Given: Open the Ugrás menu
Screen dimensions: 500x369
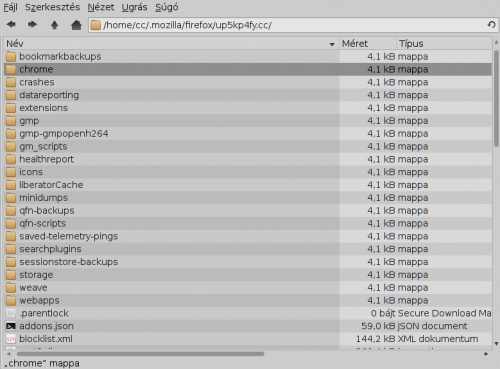Looking at the screenshot, I should click(134, 7).
